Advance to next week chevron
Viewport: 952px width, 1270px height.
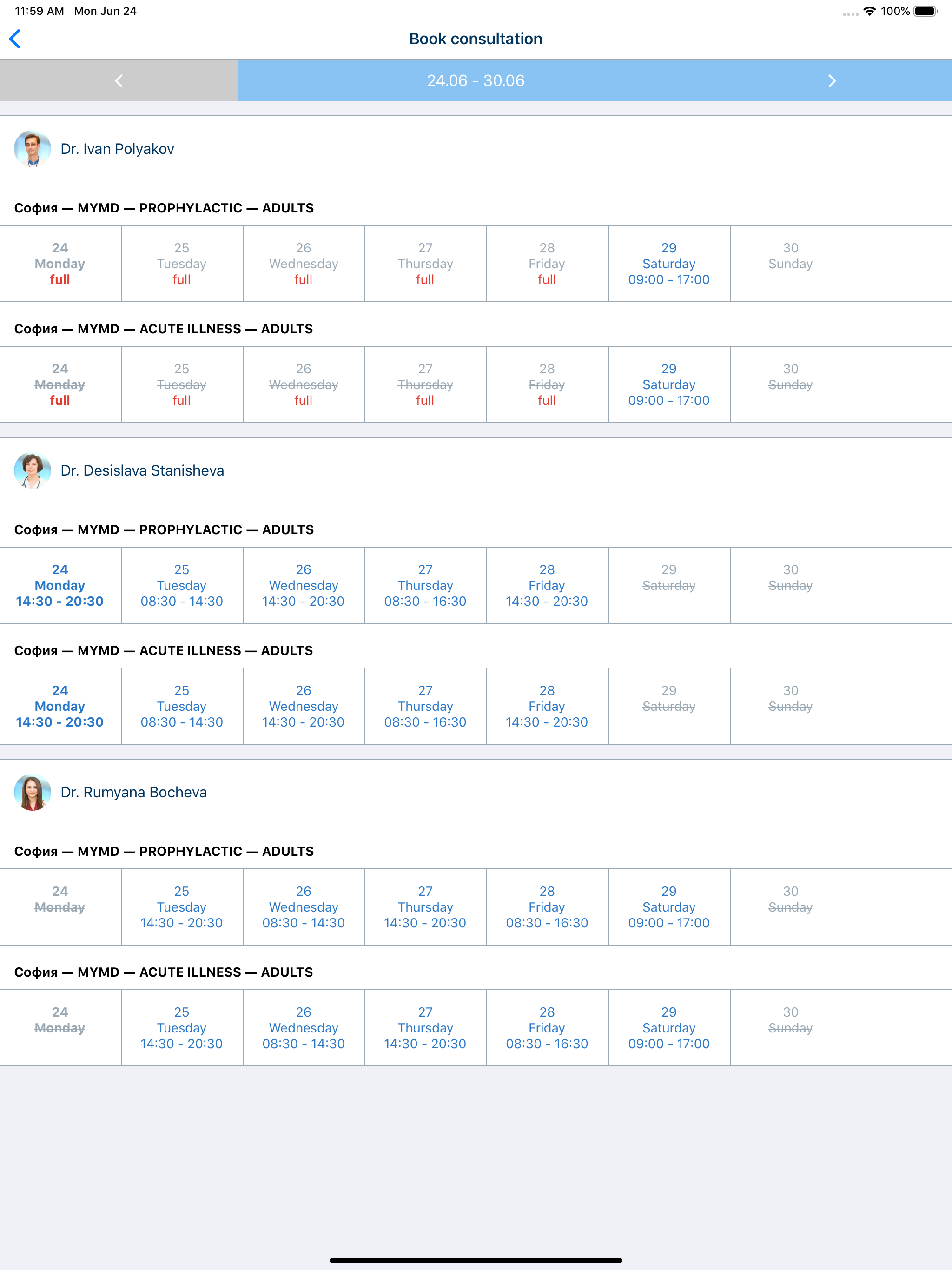832,81
